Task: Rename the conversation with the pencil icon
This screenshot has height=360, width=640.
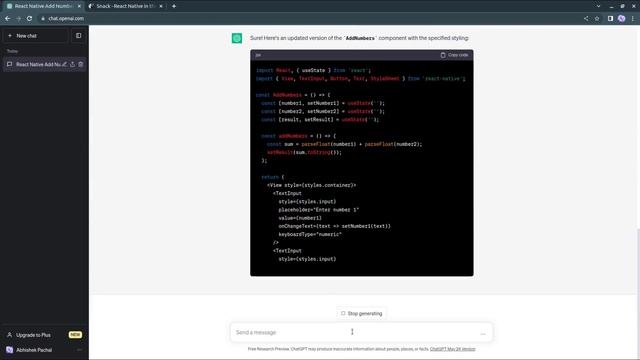Action: (x=64, y=64)
